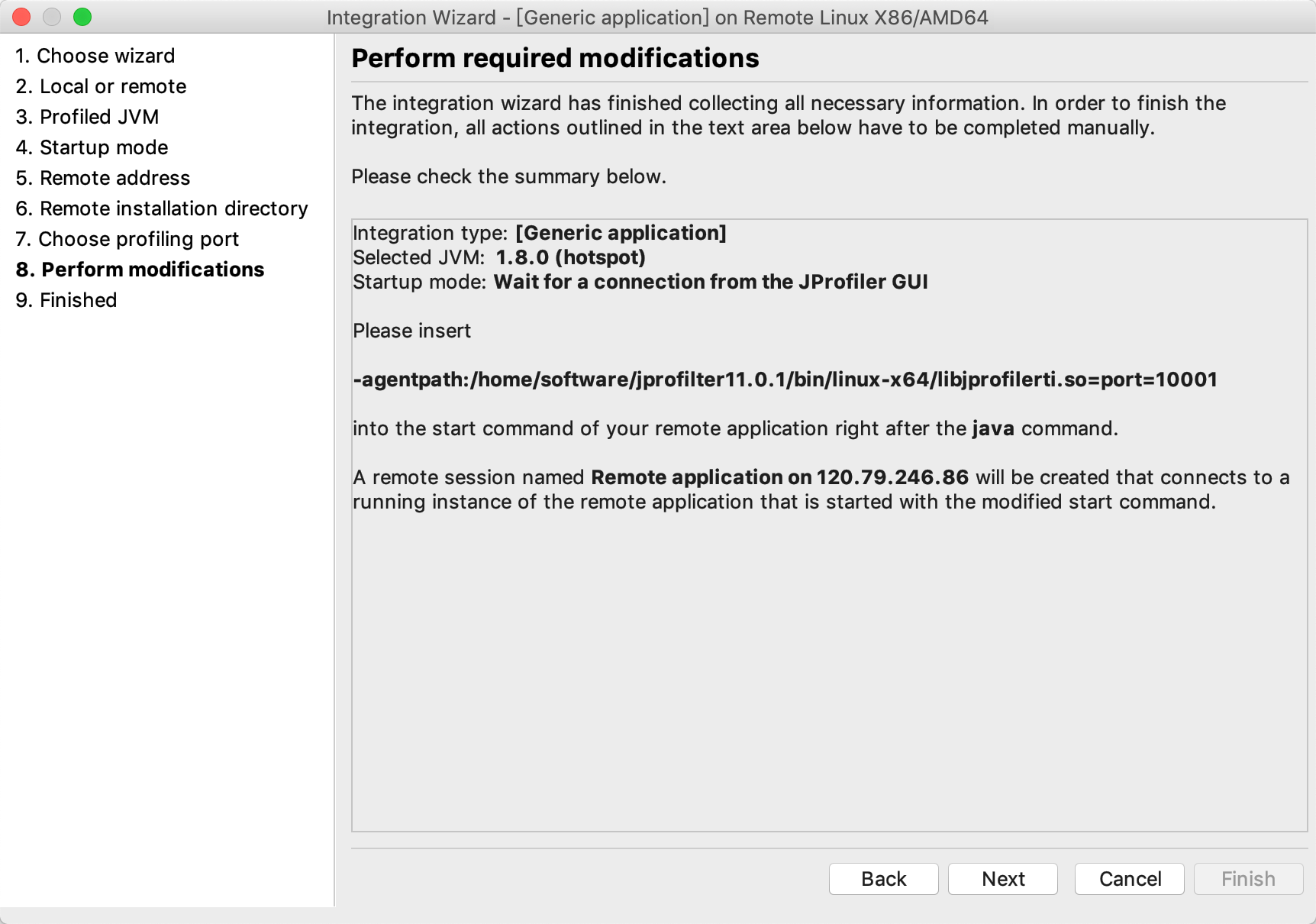Select step 7. Choose profiling port
1316x924 pixels.
(x=127, y=239)
